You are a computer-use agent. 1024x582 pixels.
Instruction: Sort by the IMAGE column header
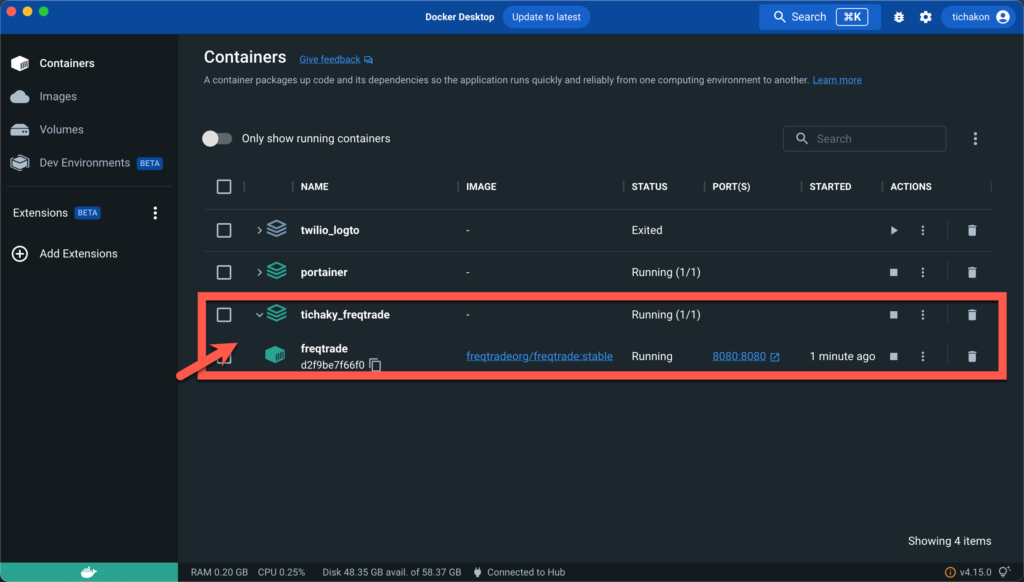[481, 187]
